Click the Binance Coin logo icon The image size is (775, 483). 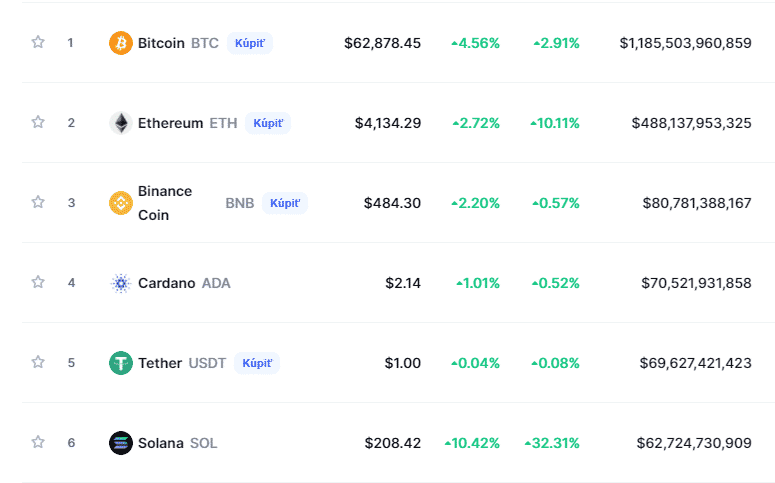pyautogui.click(x=120, y=203)
